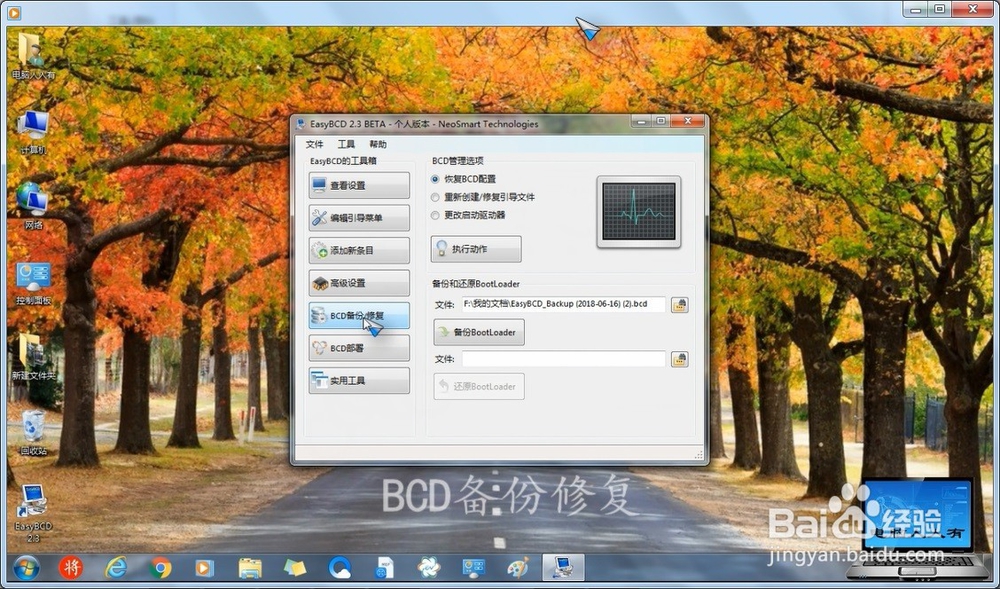Browse for the restore file
This screenshot has height=589, width=1000.
click(x=679, y=360)
